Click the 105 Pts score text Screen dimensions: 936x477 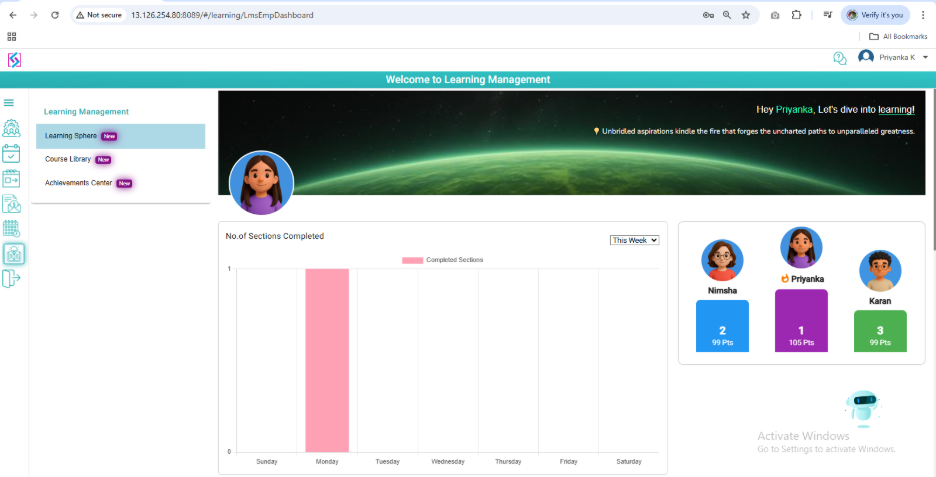click(x=801, y=343)
